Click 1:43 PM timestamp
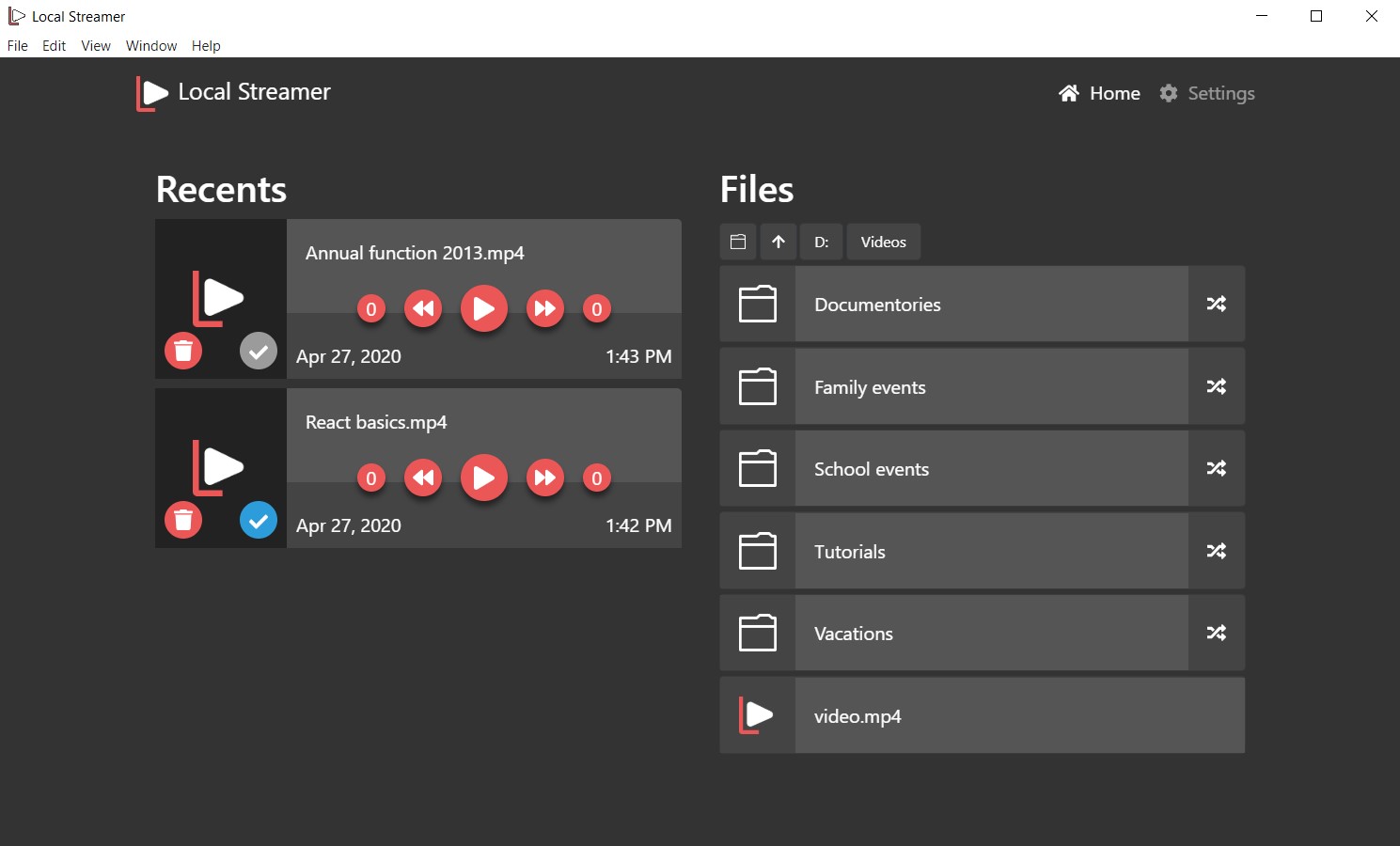 [638, 356]
